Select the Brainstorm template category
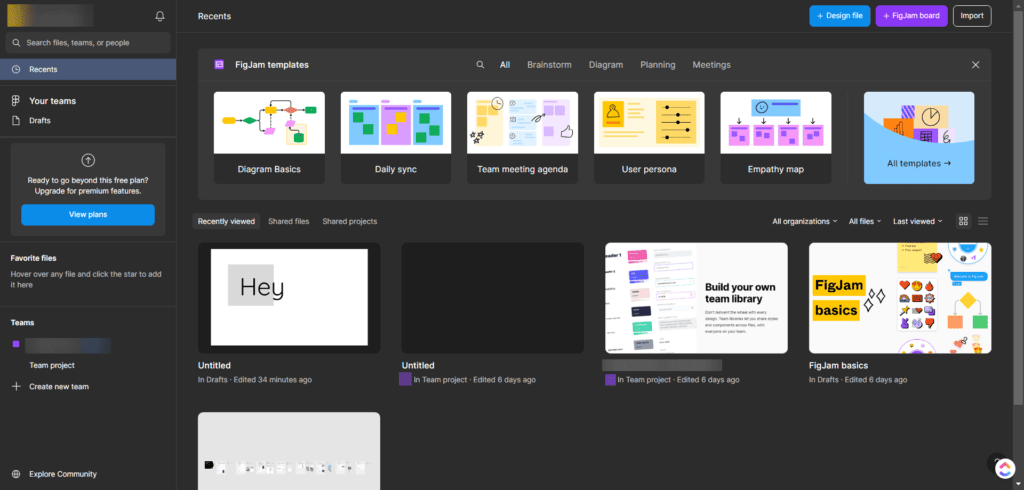 coord(549,65)
